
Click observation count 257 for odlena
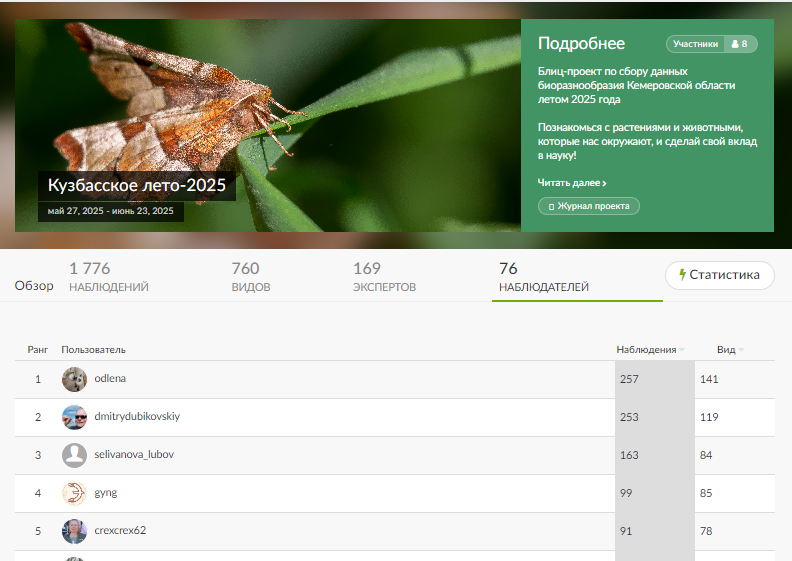click(629, 379)
